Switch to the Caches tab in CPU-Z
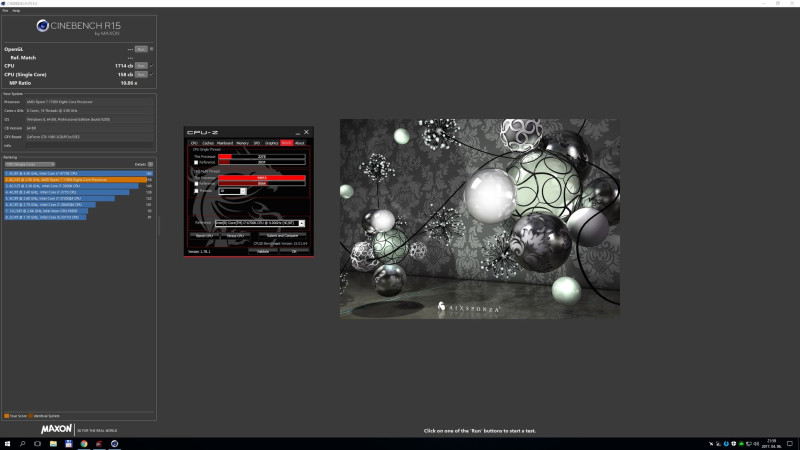Screen dimensions: 800x450 [208, 143]
